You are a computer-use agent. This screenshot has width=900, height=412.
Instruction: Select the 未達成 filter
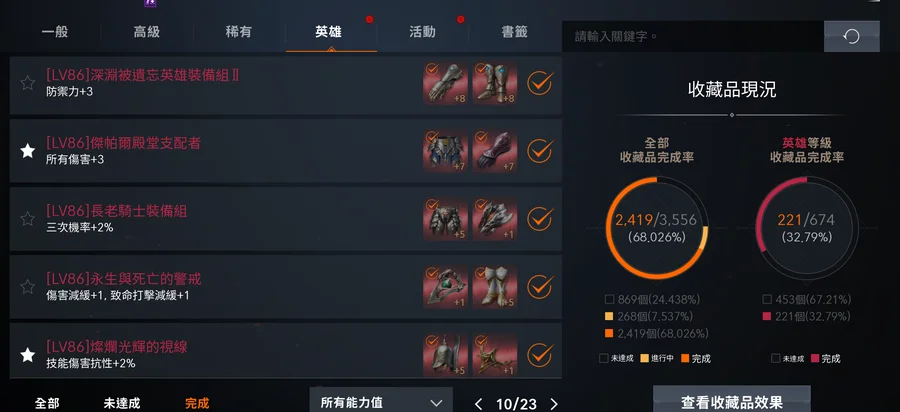pyautogui.click(x=122, y=403)
